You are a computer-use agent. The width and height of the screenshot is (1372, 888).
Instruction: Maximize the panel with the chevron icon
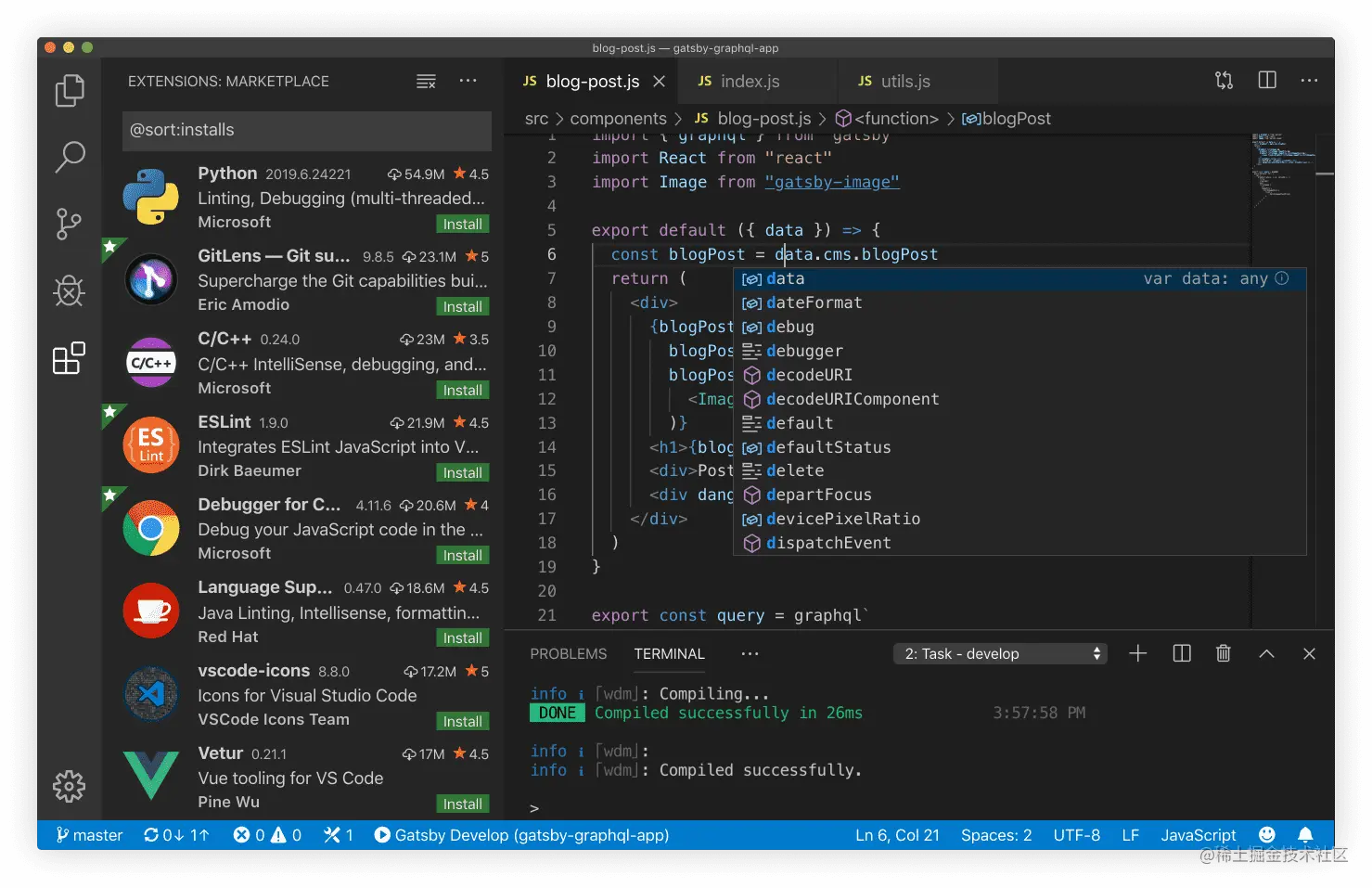pos(1265,653)
